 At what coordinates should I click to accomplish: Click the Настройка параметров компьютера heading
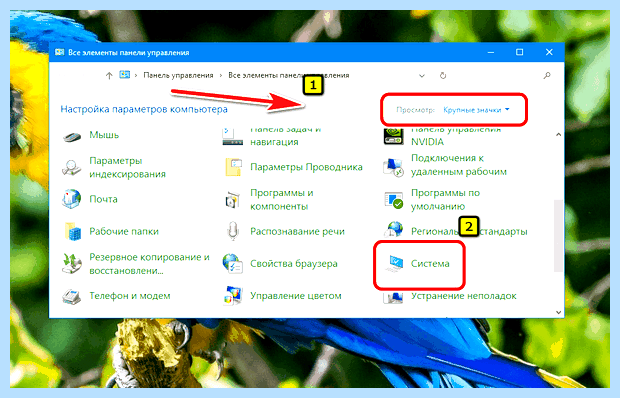[144, 109]
